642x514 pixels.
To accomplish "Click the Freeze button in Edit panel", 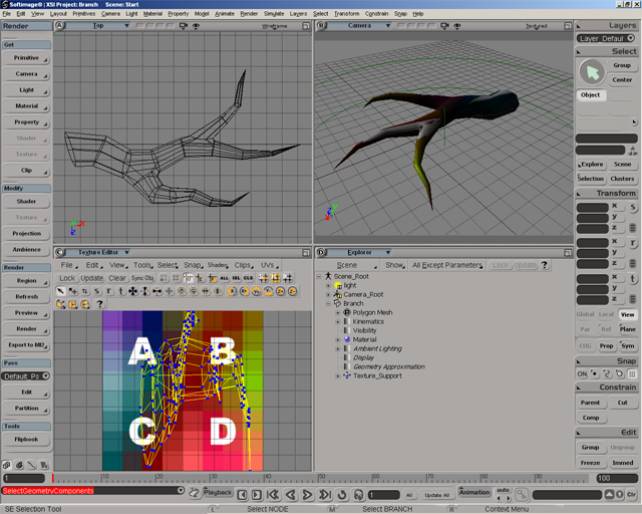I will click(x=590, y=462).
